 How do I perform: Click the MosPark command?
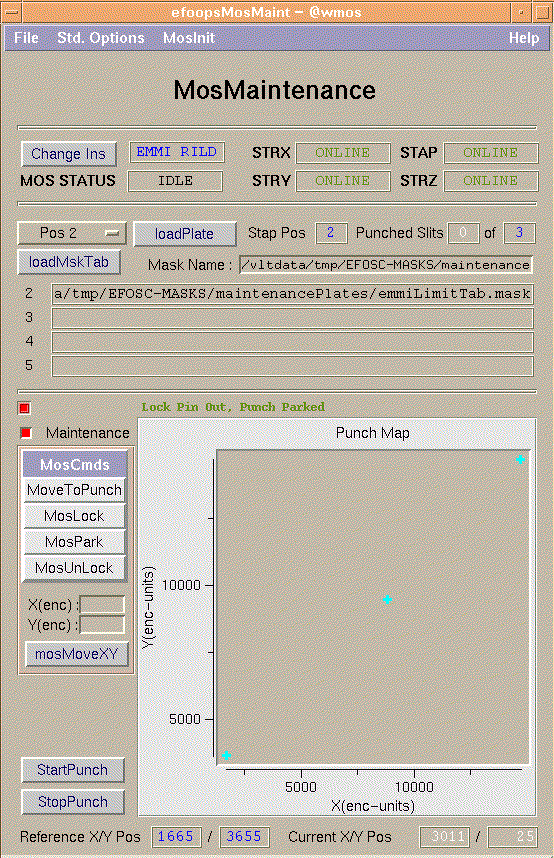74,542
